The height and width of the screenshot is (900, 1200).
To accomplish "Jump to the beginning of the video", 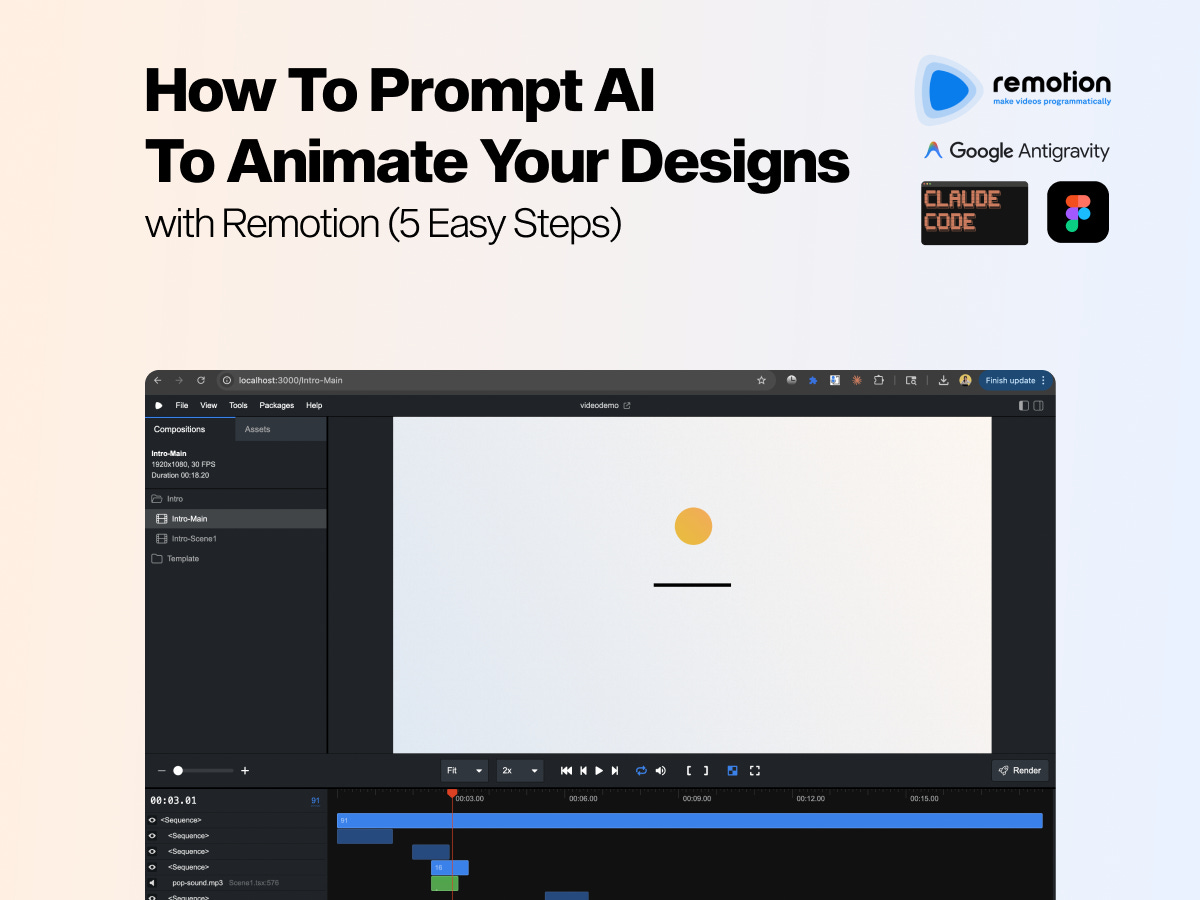I will (x=566, y=770).
